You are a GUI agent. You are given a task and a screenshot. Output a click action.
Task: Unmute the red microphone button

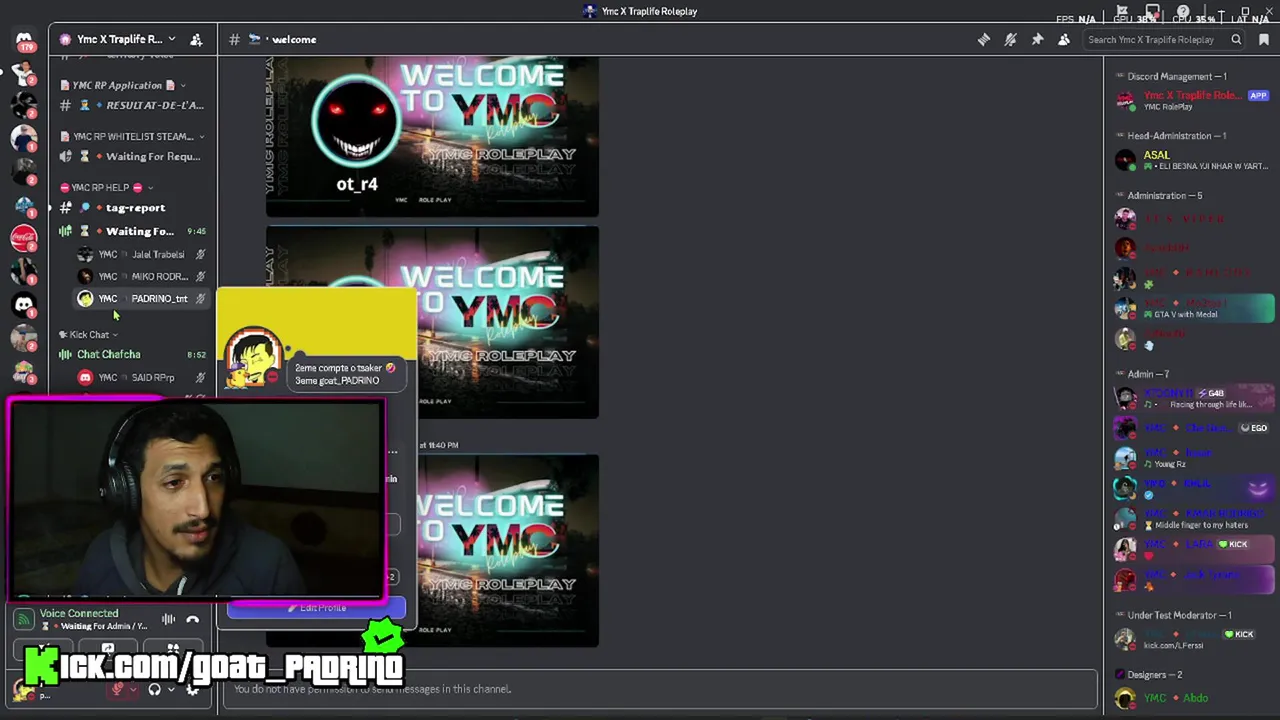[118, 689]
